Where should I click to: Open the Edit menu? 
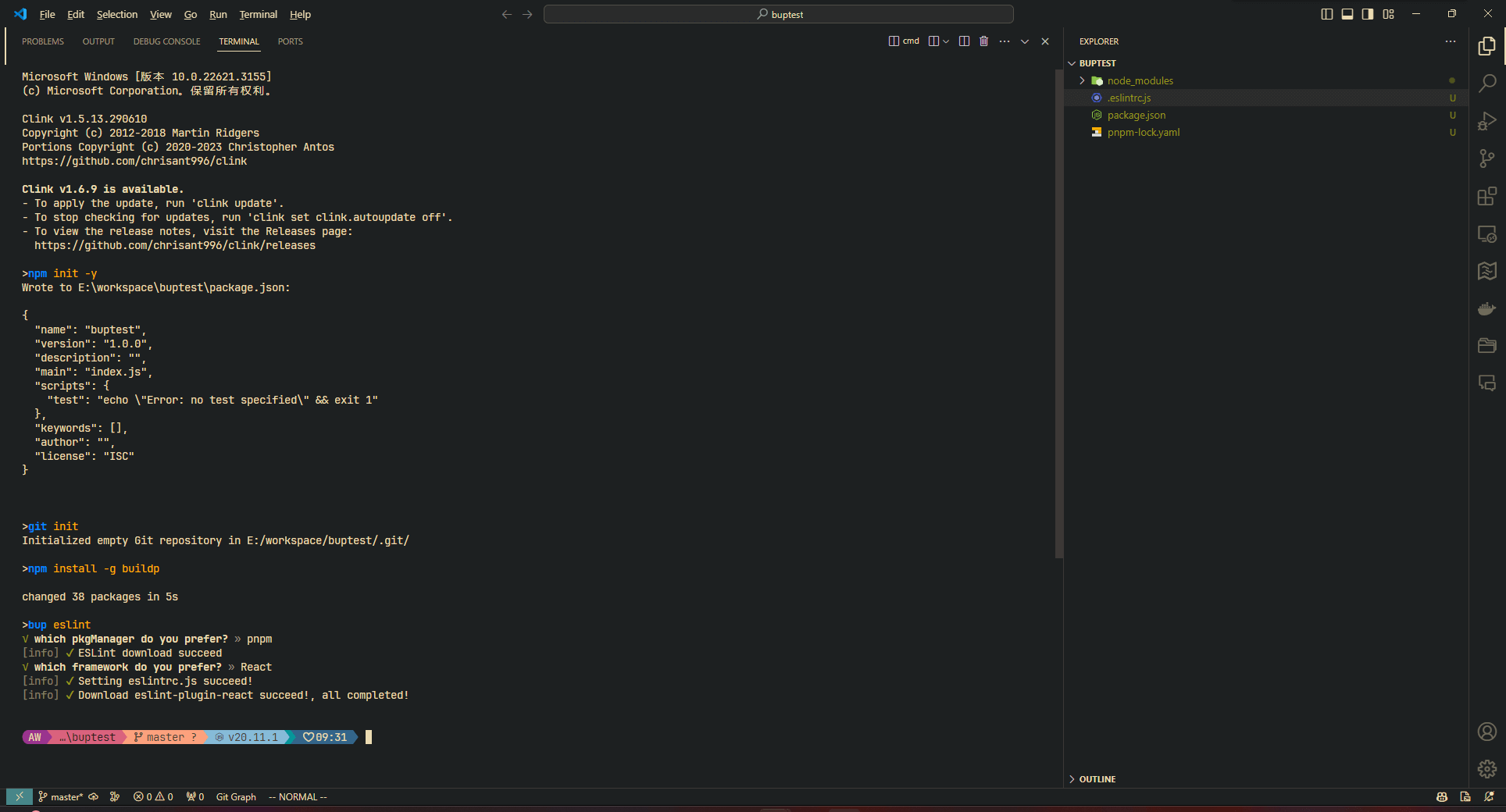(76, 14)
